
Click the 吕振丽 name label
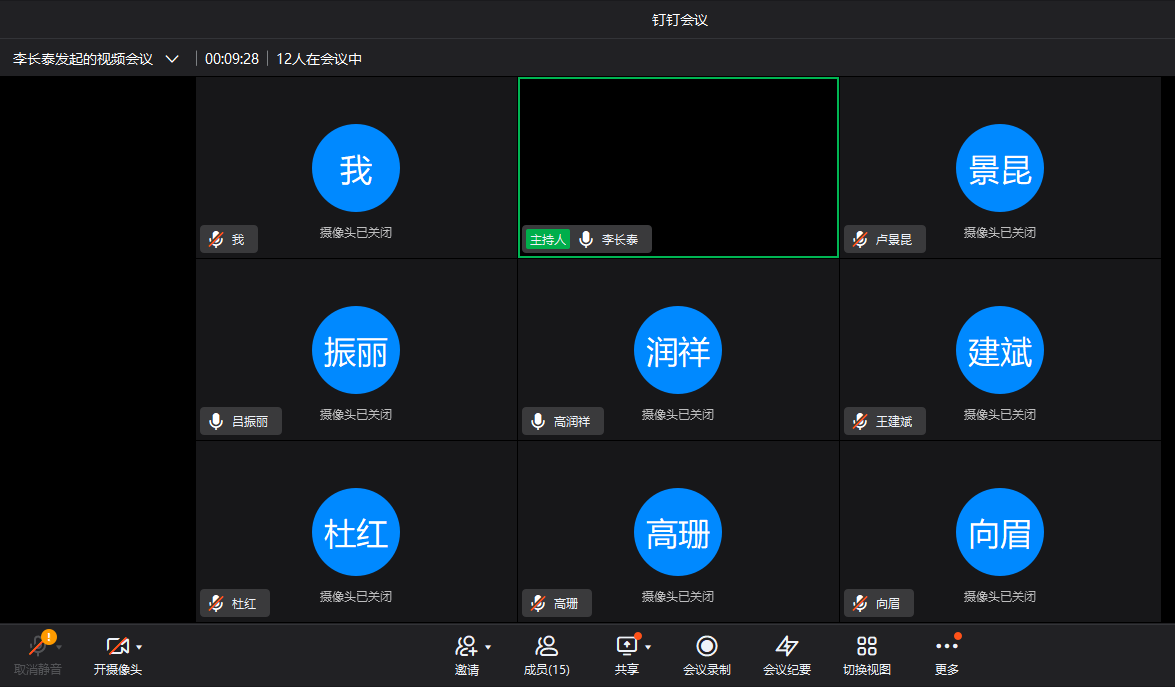250,421
